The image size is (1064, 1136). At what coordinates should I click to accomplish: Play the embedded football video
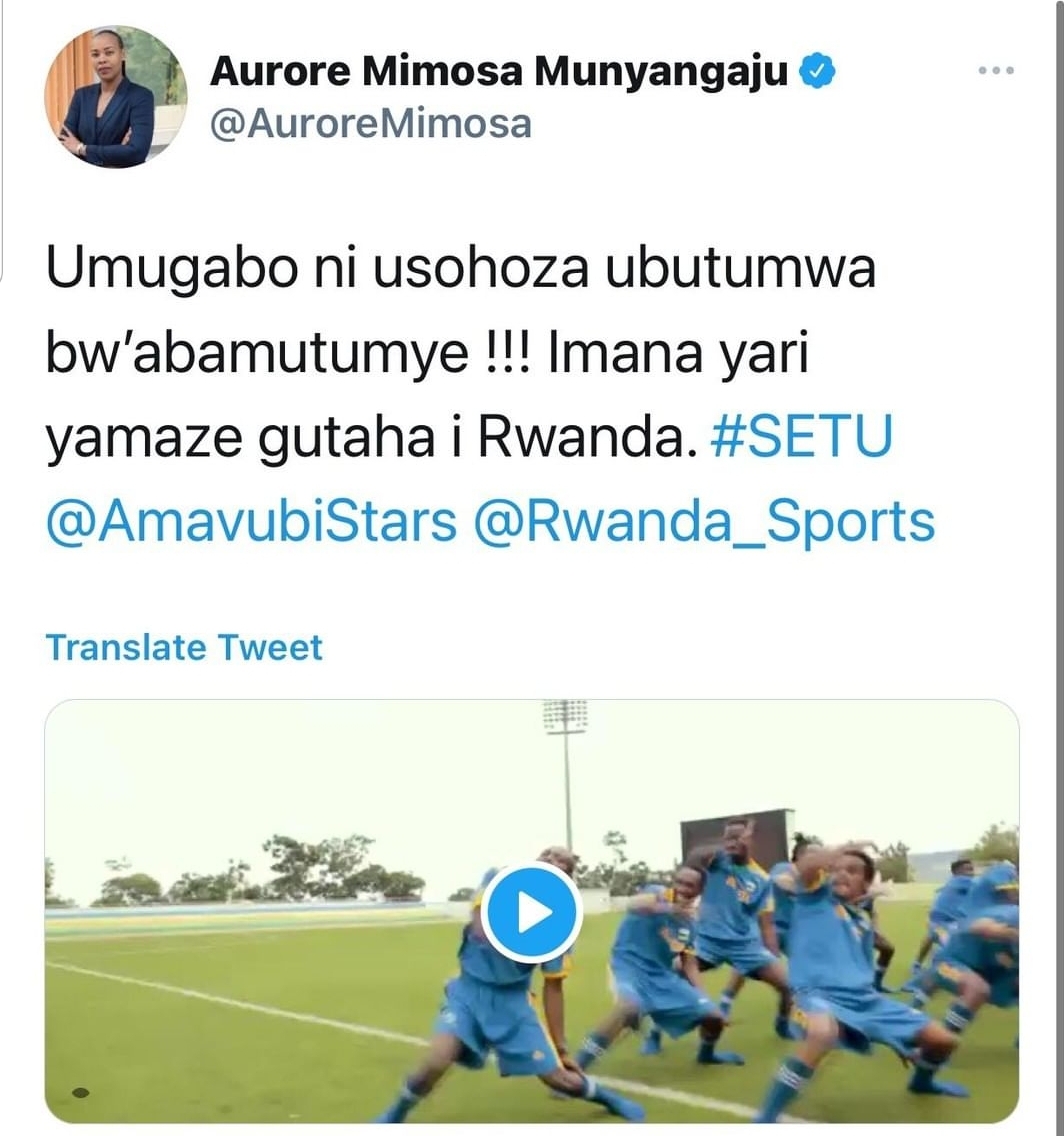[532, 913]
